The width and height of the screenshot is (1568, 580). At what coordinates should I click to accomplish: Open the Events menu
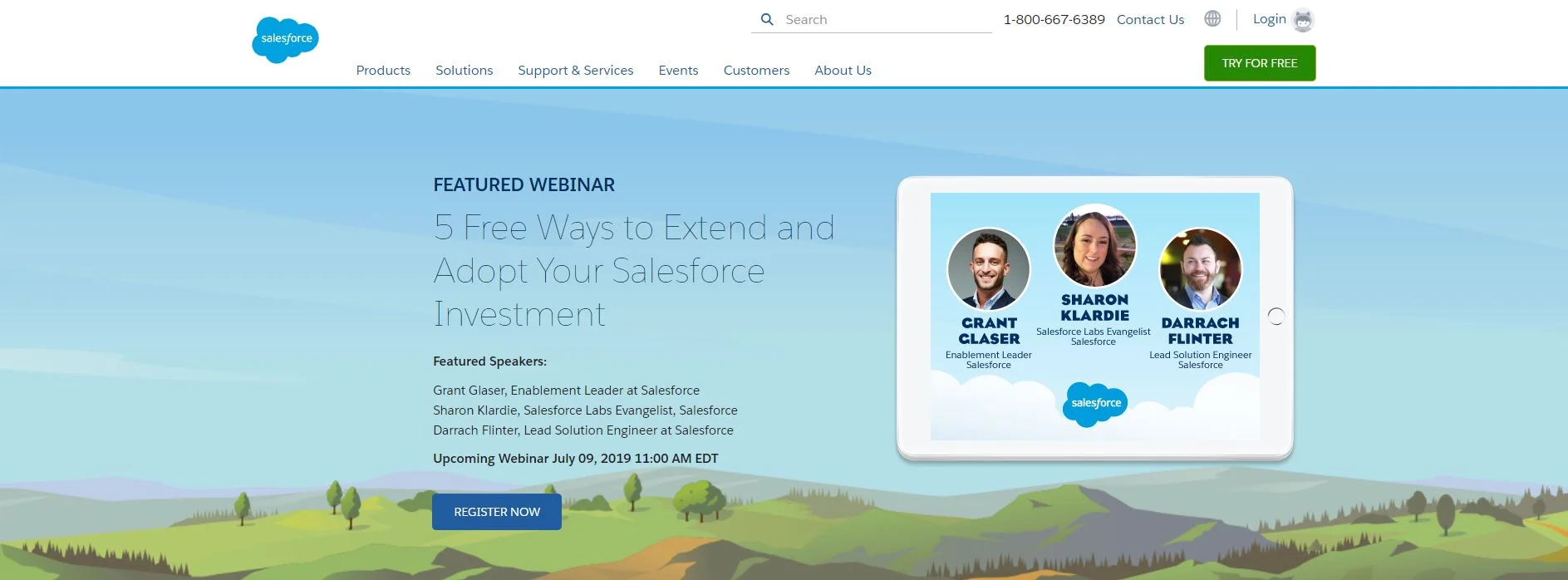(x=678, y=71)
